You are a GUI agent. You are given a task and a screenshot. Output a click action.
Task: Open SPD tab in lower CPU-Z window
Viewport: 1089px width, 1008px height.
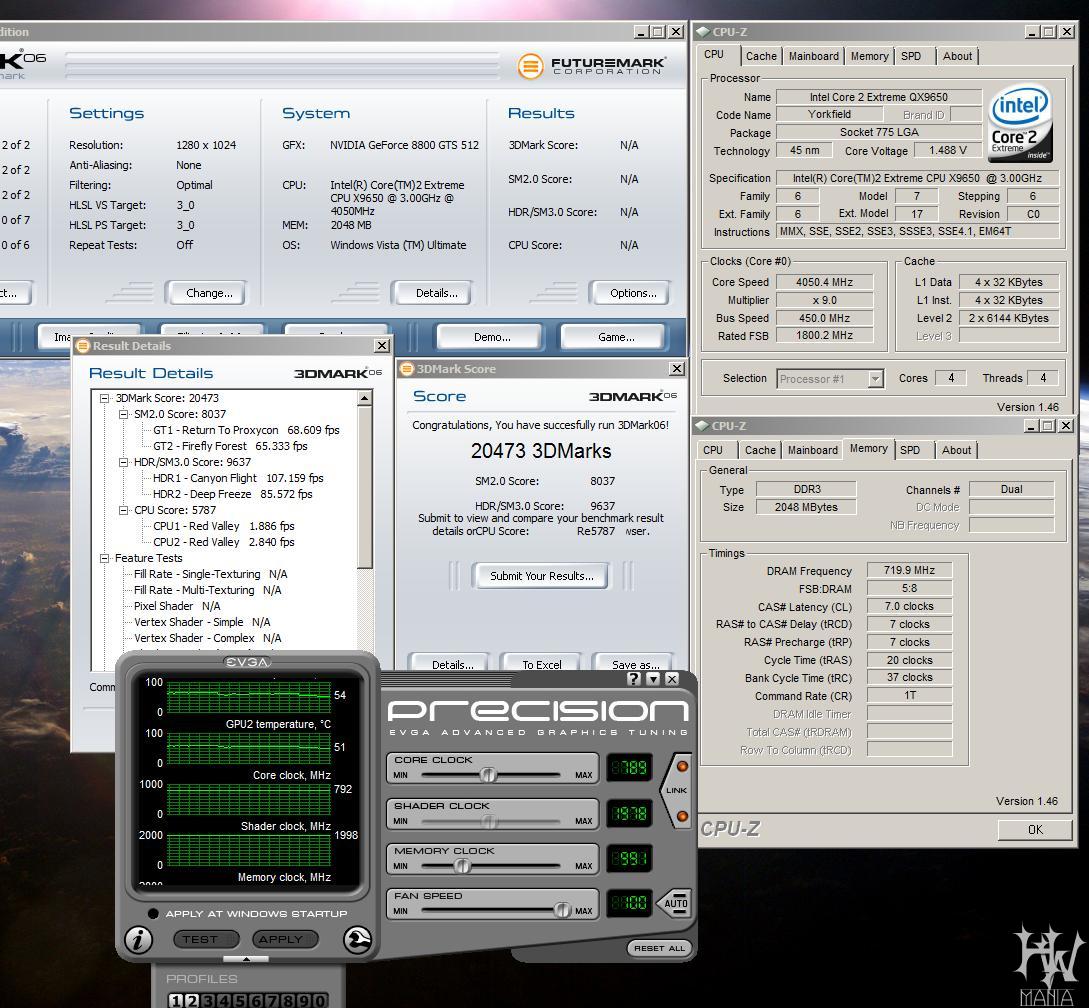pos(910,450)
